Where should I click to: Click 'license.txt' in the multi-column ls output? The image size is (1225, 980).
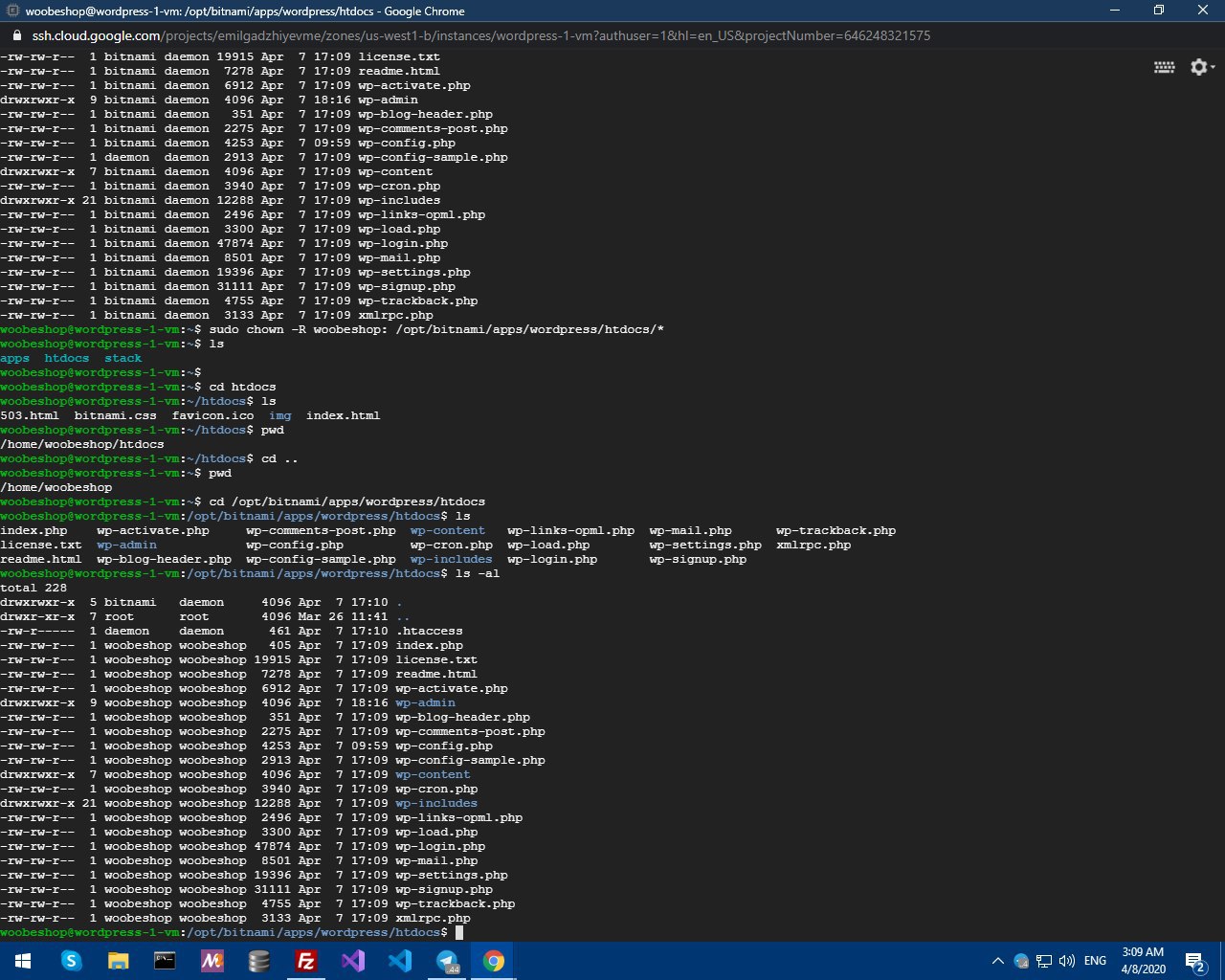(x=41, y=545)
